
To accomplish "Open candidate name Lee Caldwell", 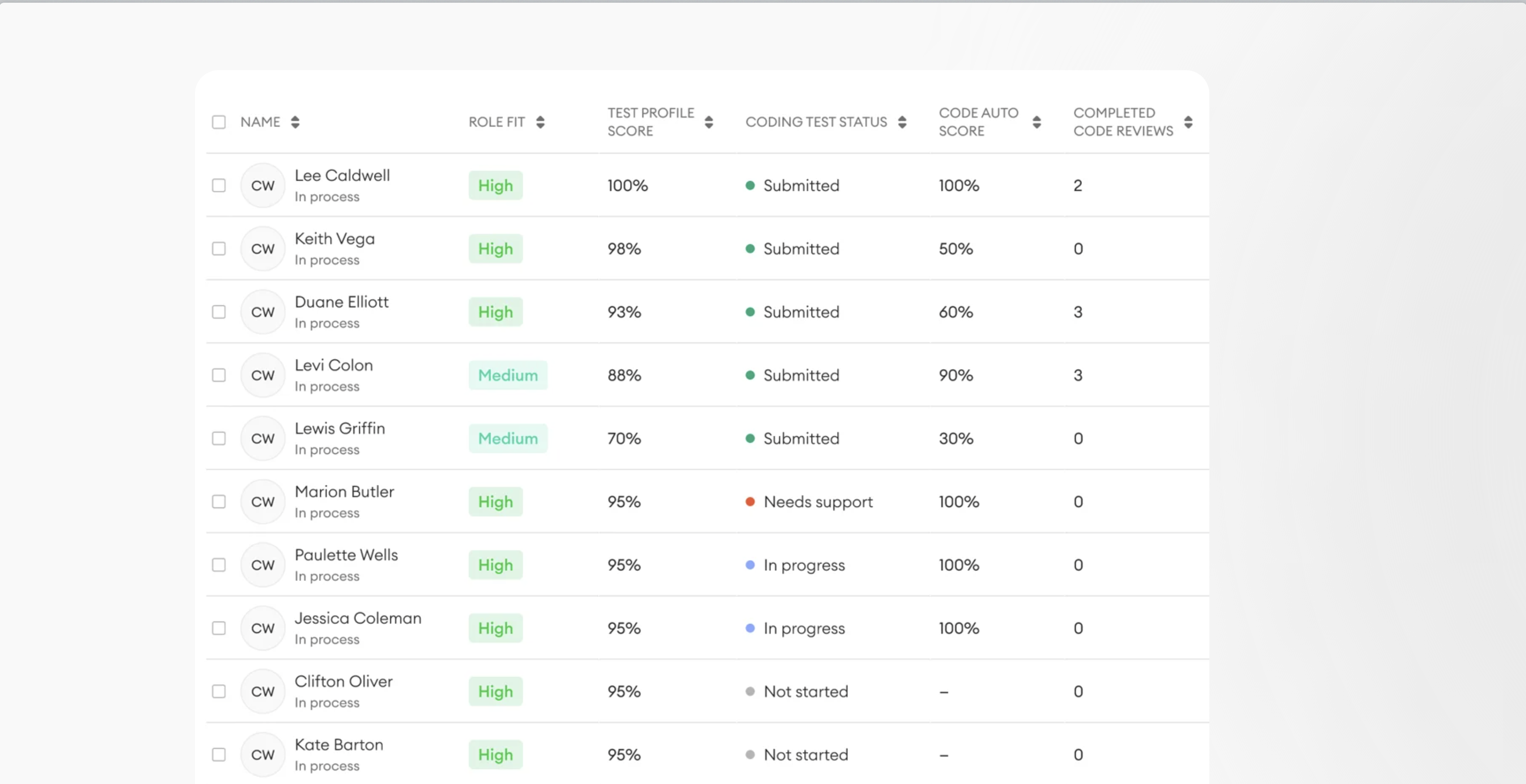I will 342,175.
